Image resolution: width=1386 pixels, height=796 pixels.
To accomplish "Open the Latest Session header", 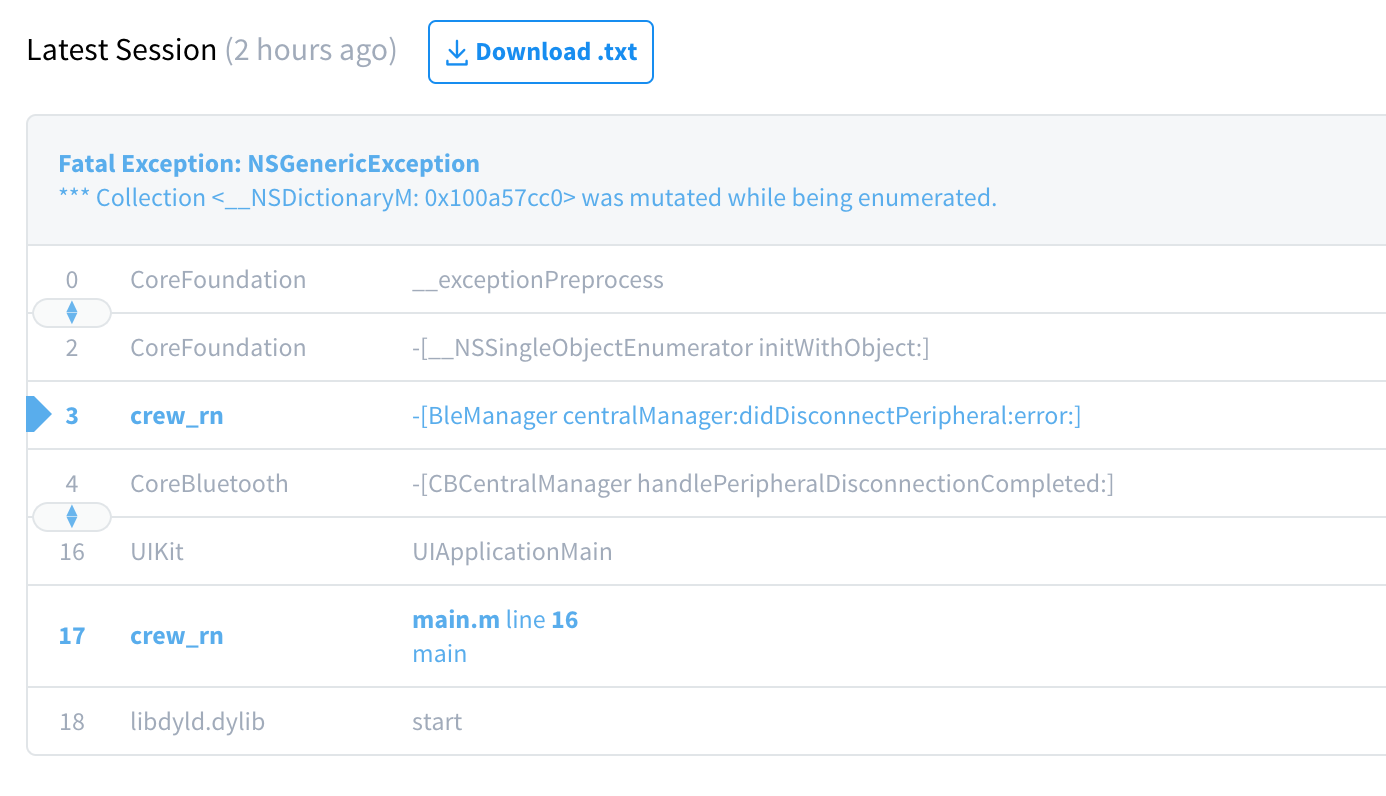I will [x=121, y=49].
